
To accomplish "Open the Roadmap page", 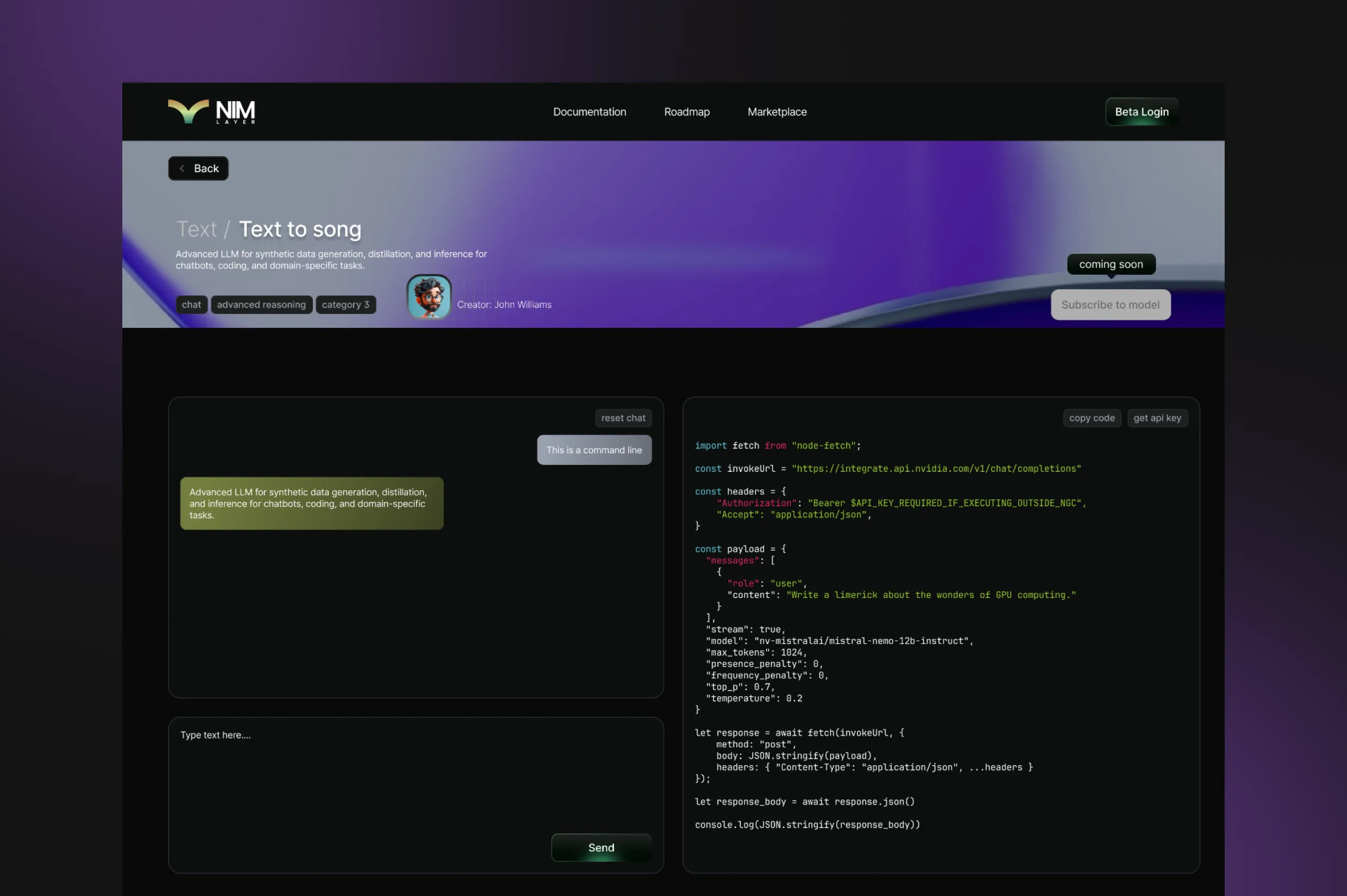I will coord(687,112).
